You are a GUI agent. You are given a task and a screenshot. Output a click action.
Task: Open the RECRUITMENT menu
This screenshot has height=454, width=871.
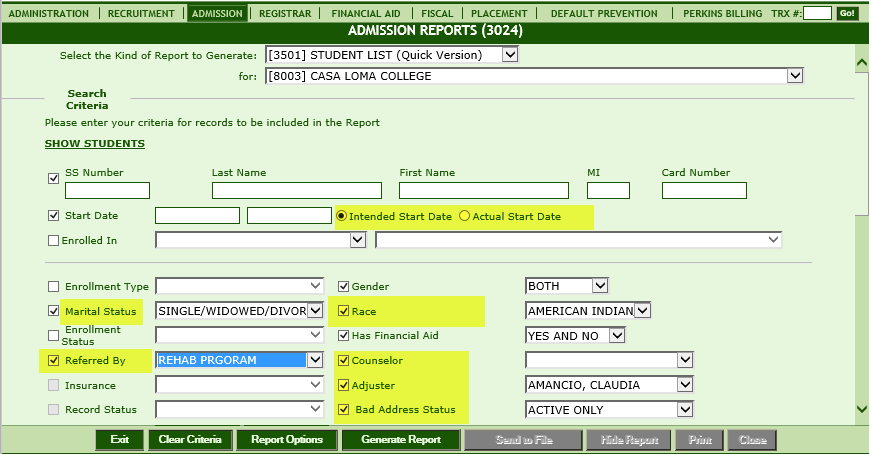click(x=141, y=13)
